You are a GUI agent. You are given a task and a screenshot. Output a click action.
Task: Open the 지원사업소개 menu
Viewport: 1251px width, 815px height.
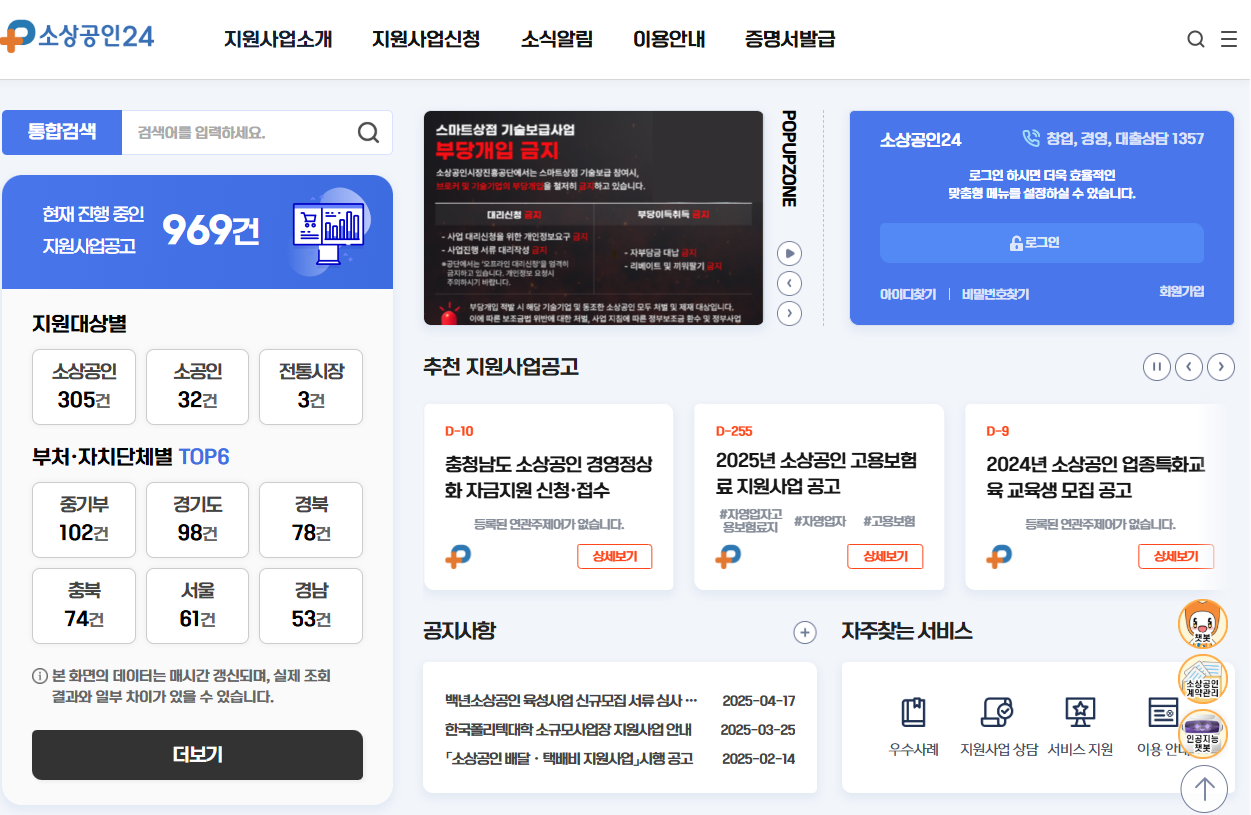278,39
